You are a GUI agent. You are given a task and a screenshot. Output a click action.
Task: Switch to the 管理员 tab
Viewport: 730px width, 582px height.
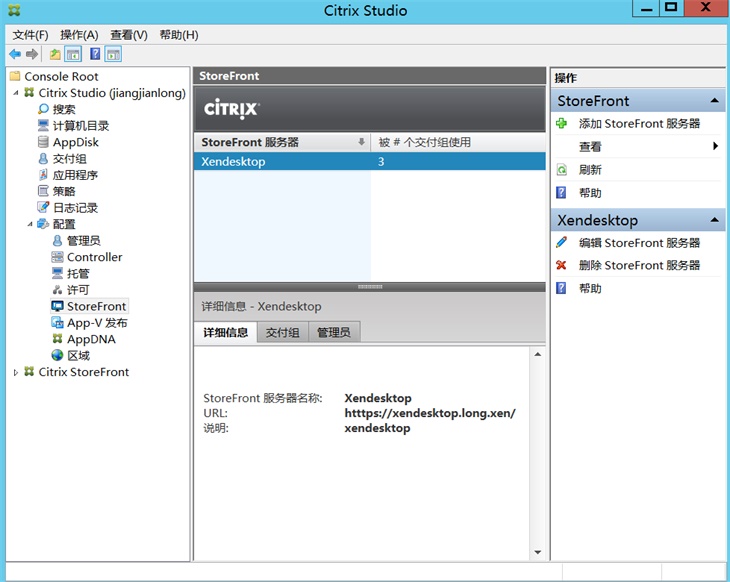pyautogui.click(x=334, y=332)
